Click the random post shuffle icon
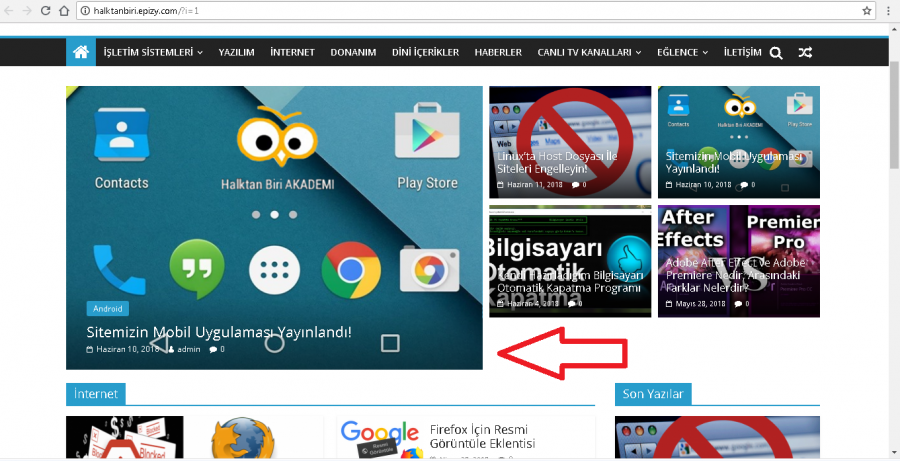This screenshot has width=900, height=461. coord(805,53)
